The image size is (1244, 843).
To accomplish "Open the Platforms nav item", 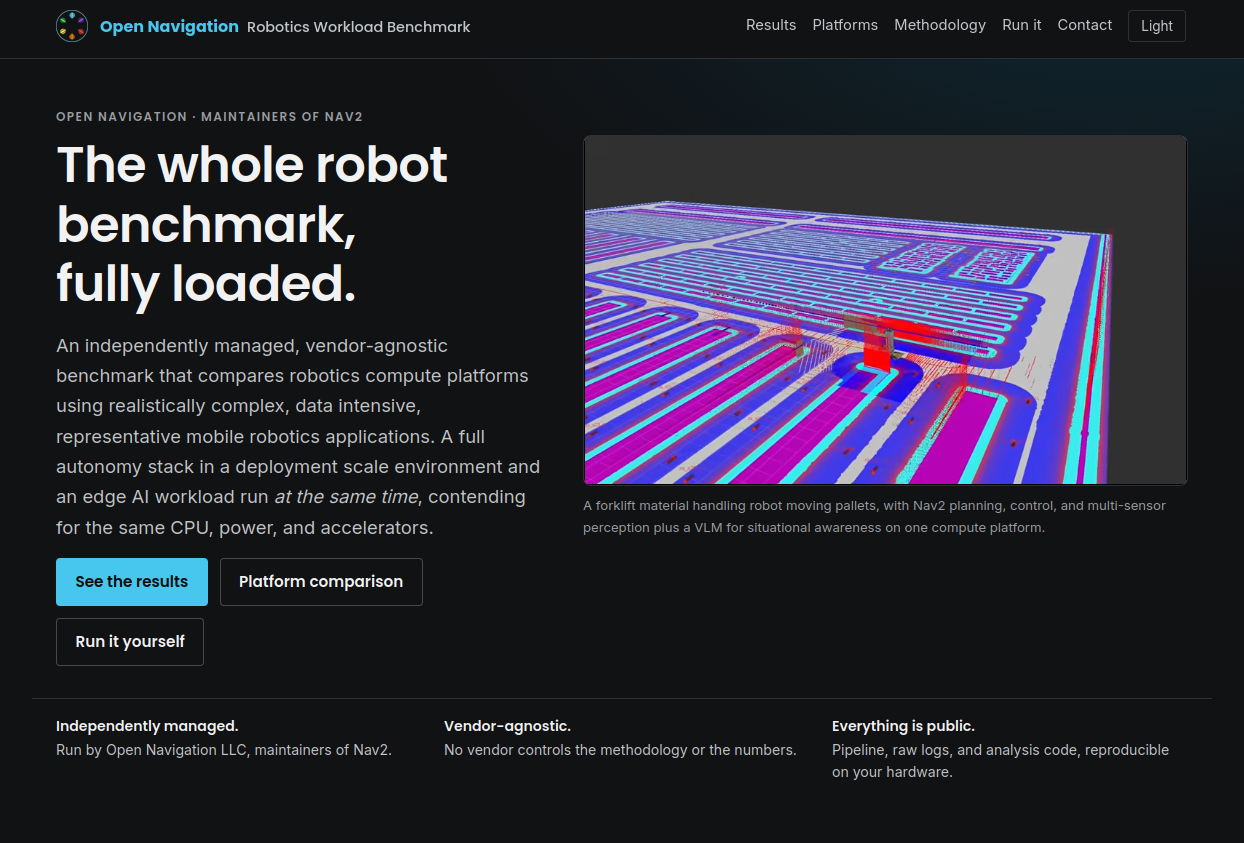I will click(845, 25).
